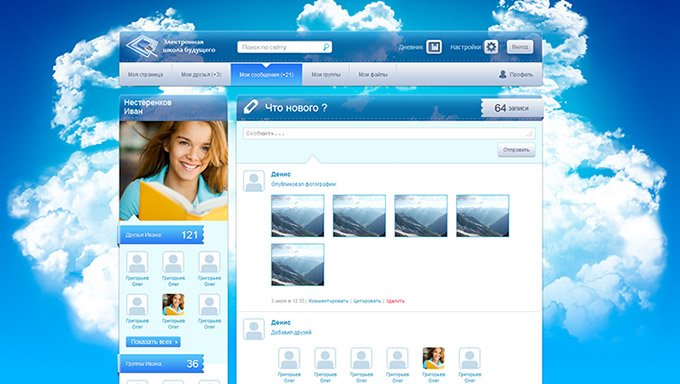Open the Мои друзья (+3) tab
The image size is (680, 384).
click(x=201, y=75)
